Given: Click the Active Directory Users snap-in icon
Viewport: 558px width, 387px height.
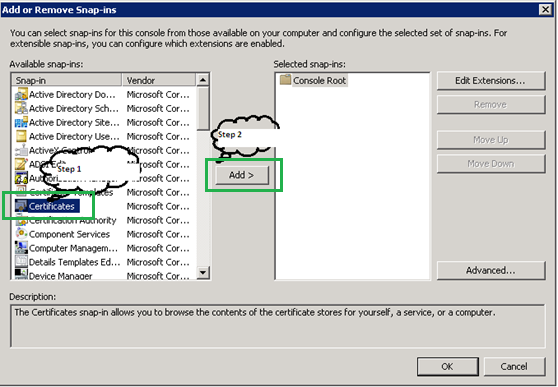Looking at the screenshot, I should pos(21,136).
